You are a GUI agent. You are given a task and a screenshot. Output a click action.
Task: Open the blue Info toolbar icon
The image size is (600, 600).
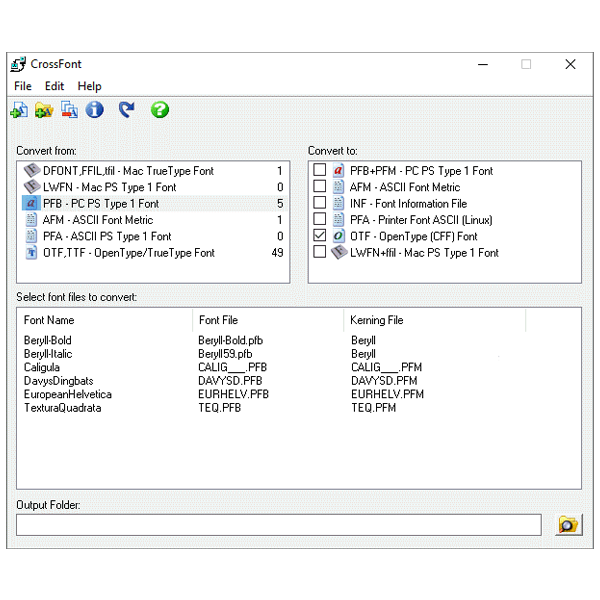[x=95, y=110]
